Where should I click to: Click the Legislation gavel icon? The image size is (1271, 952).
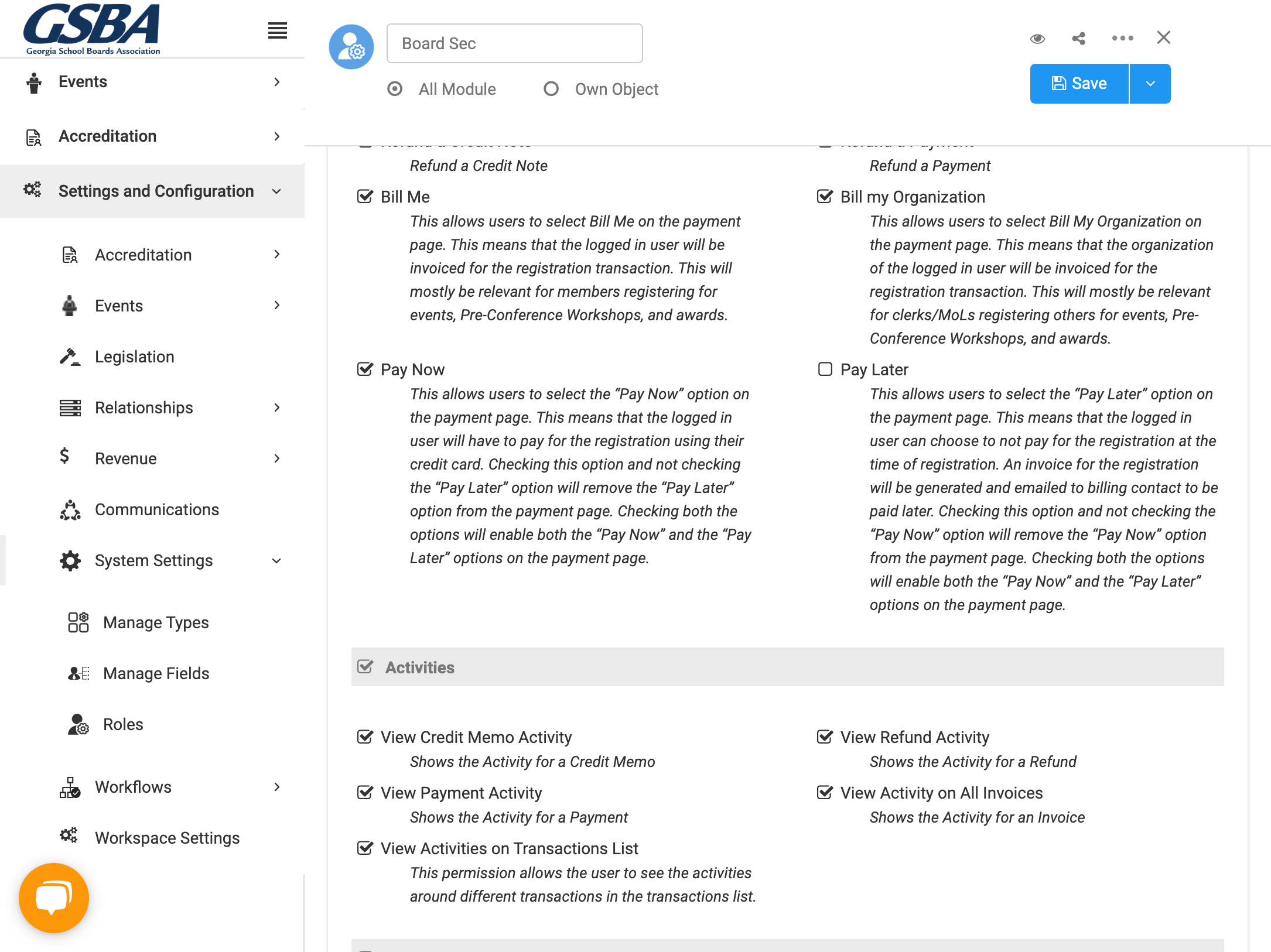click(x=70, y=357)
